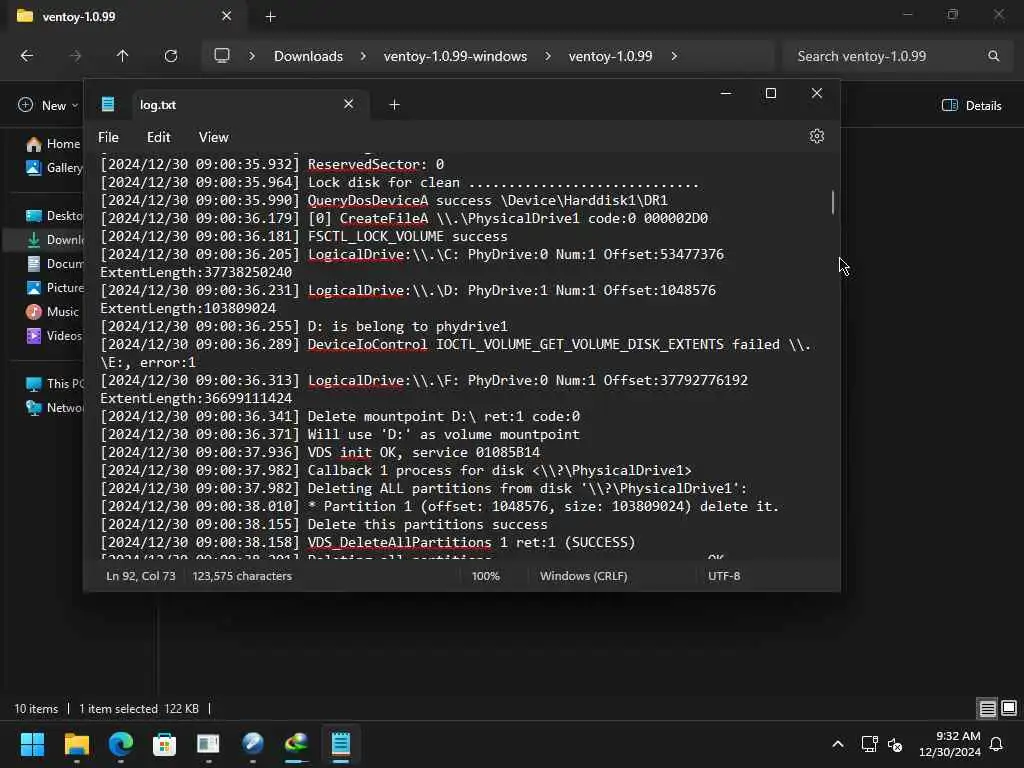The width and height of the screenshot is (1024, 768).
Task: Open Notepad settings gear icon
Action: (x=816, y=136)
